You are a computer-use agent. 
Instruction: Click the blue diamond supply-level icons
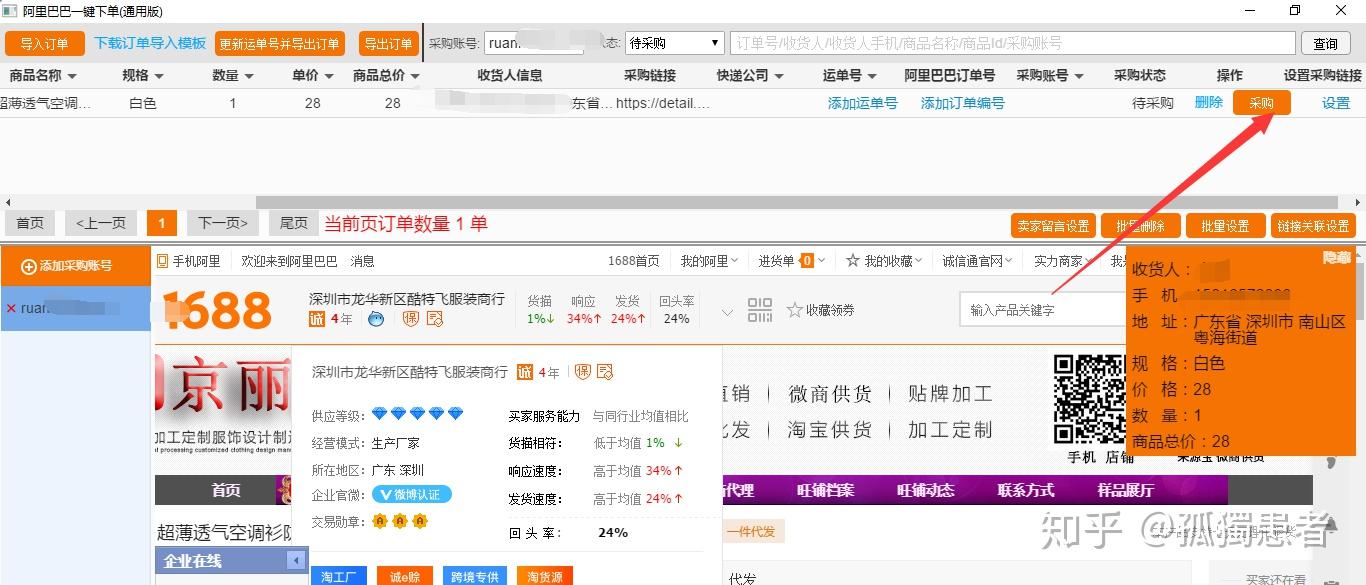point(418,414)
